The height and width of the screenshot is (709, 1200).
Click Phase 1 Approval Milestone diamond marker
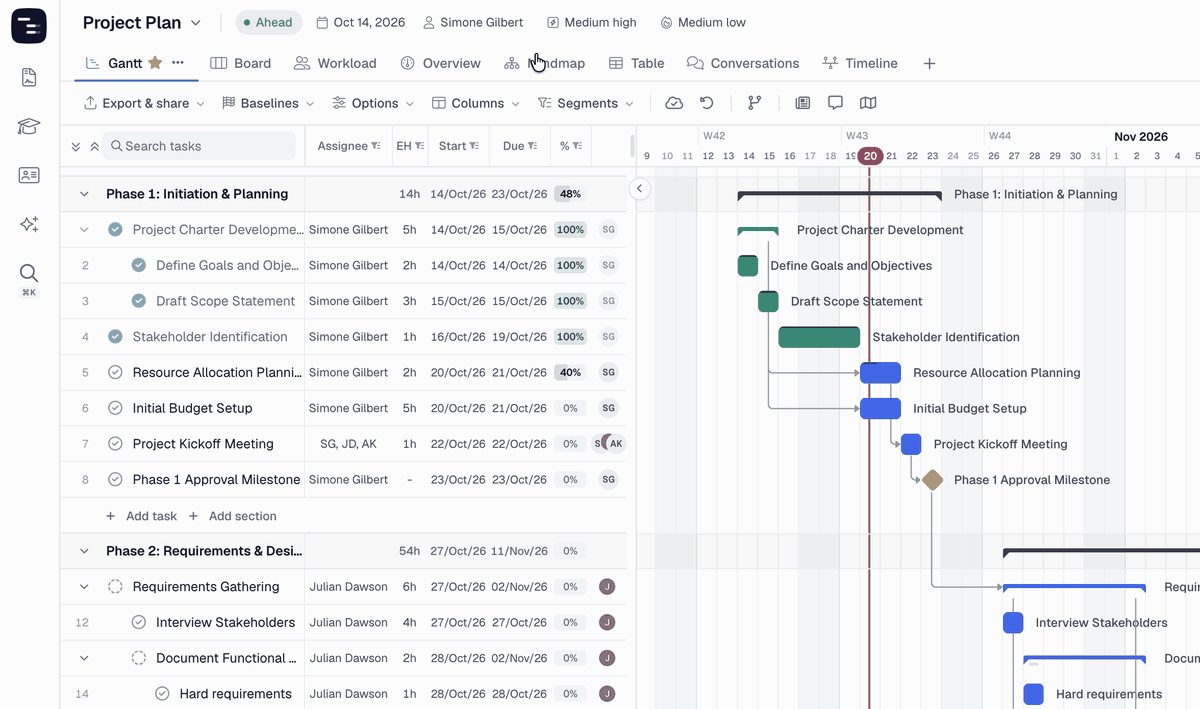pyautogui.click(x=932, y=480)
